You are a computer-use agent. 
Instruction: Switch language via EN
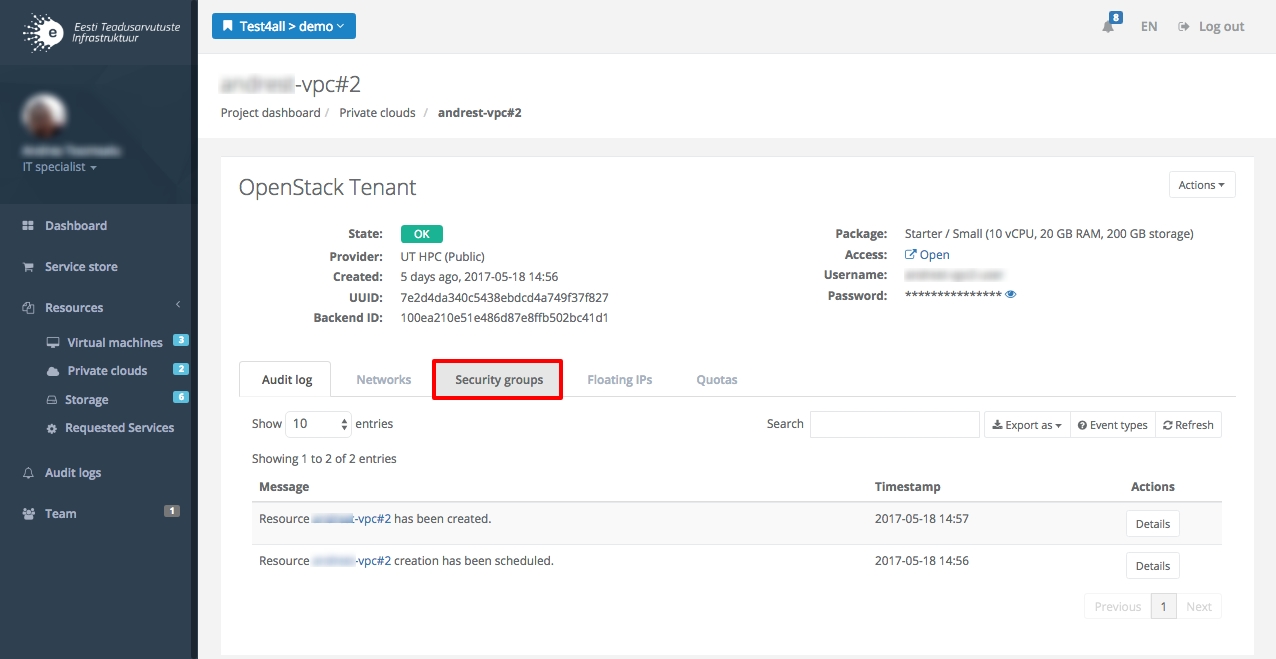1149,27
